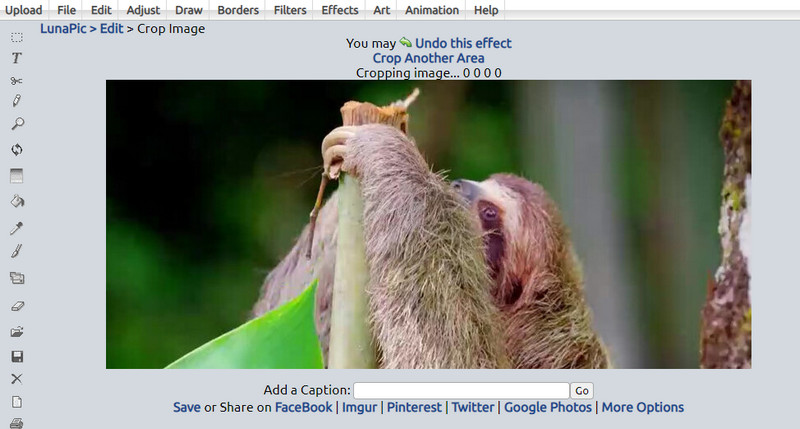Open the Effects menu
This screenshot has width=800, height=429.
pyautogui.click(x=340, y=10)
